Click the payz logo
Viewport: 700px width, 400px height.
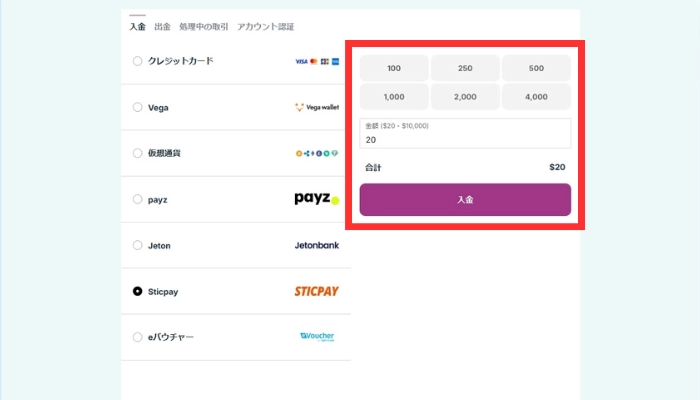click(x=316, y=199)
